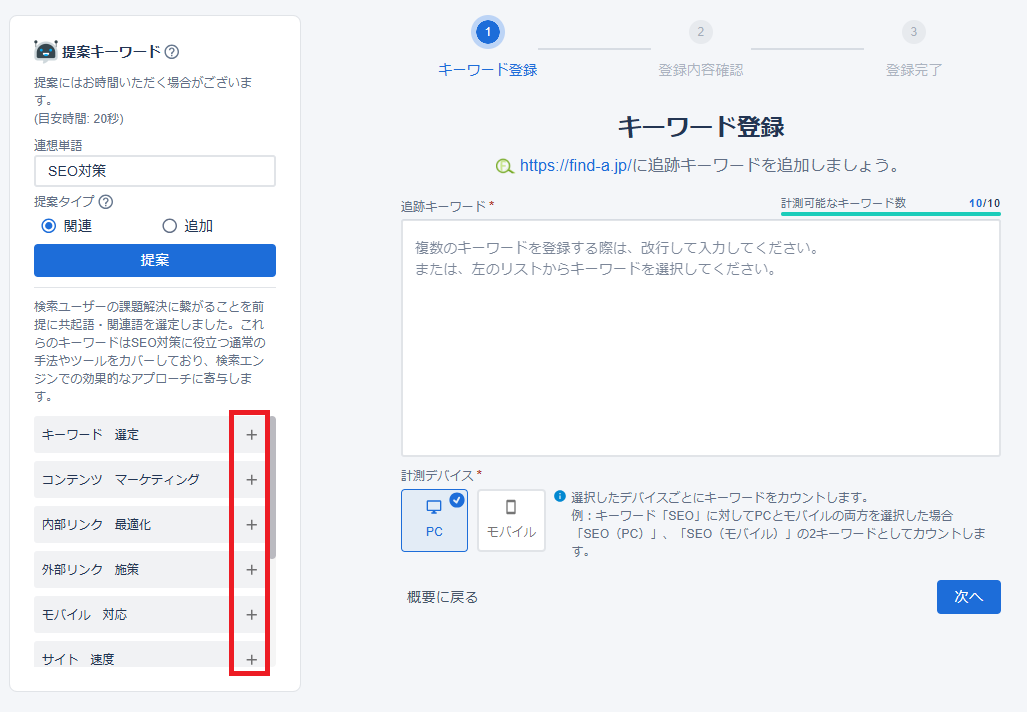
Task: Add コンテンツ マーケティング with its plus icon
Action: click(x=252, y=480)
